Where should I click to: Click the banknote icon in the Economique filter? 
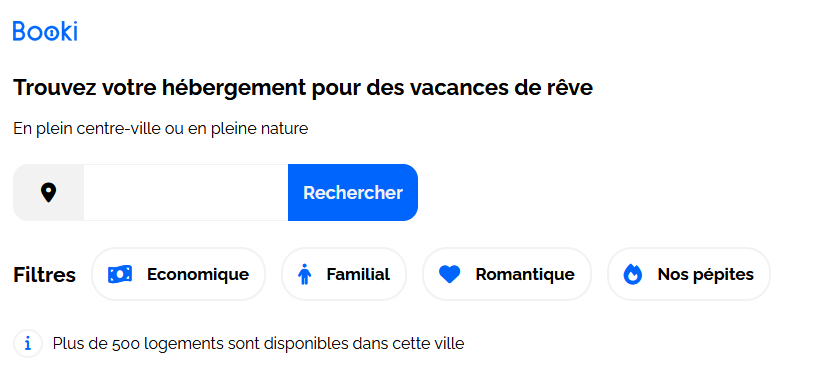point(120,274)
